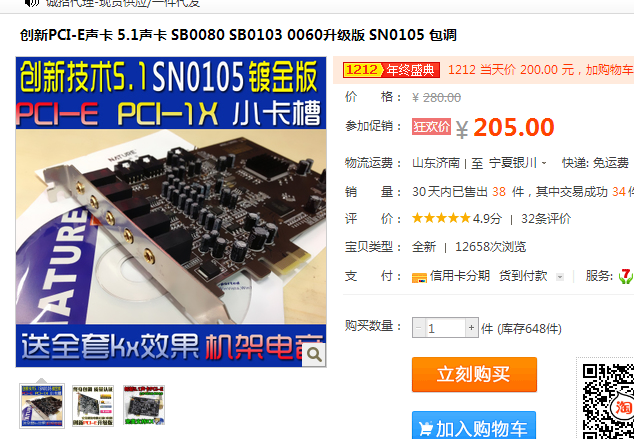Screen dimensions: 634x439
Task: Click the five-star rating display
Action: 441,218
